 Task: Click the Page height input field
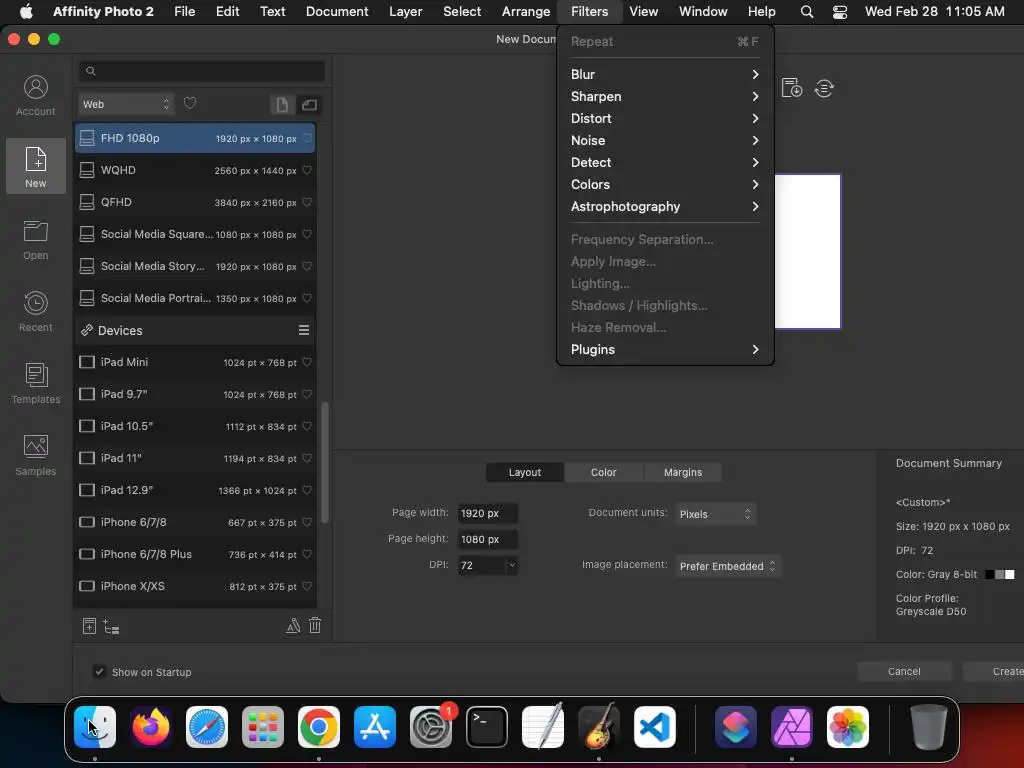pyautogui.click(x=488, y=539)
